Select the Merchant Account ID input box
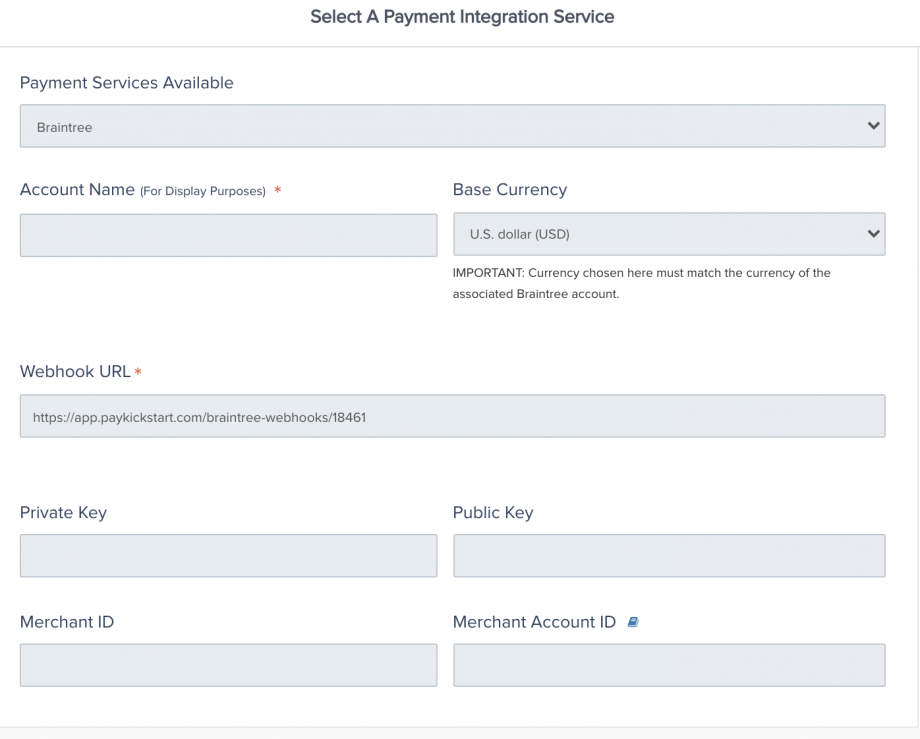The height and width of the screenshot is (739, 920). 669,665
